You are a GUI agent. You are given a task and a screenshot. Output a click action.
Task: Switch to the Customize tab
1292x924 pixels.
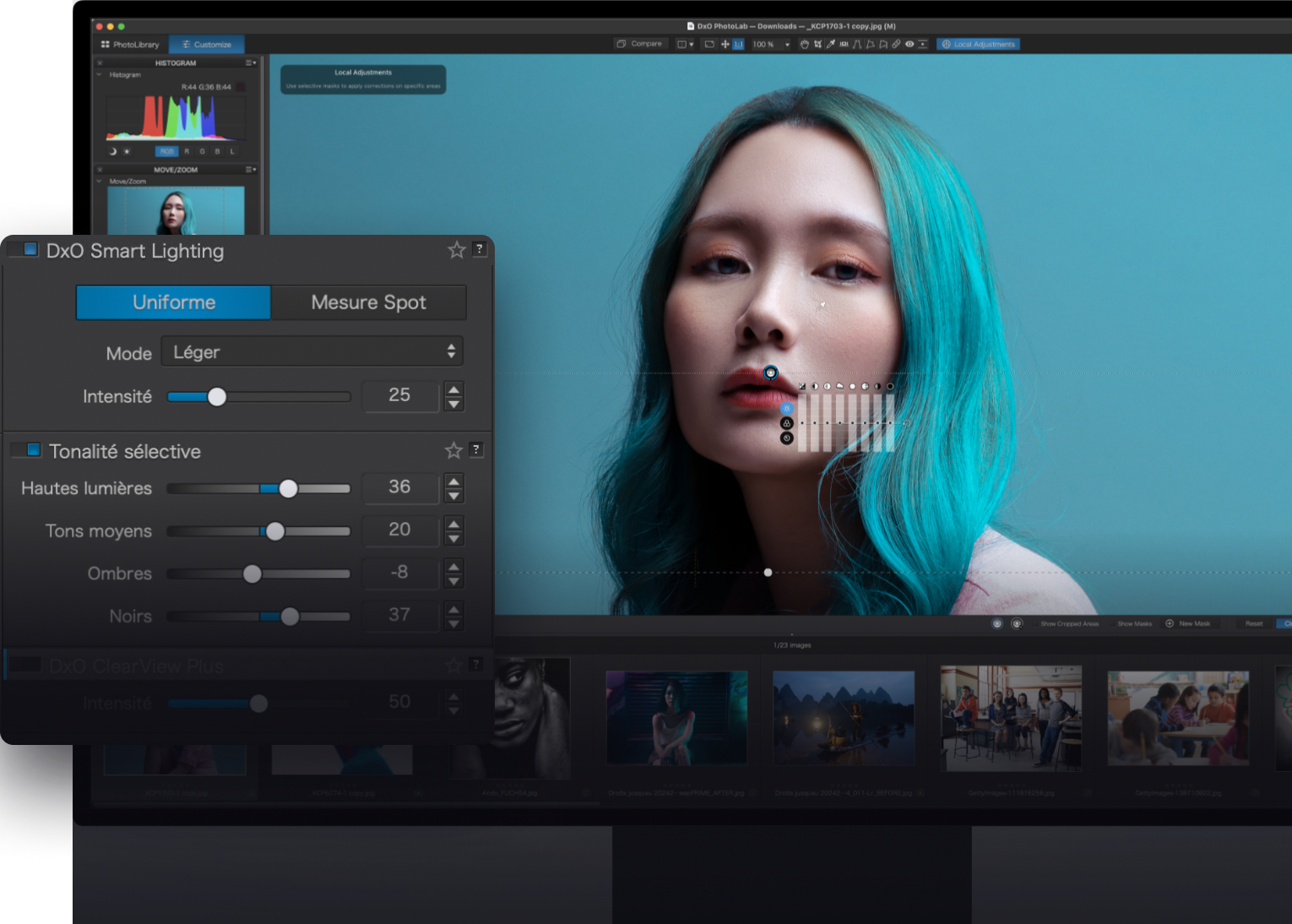207,44
